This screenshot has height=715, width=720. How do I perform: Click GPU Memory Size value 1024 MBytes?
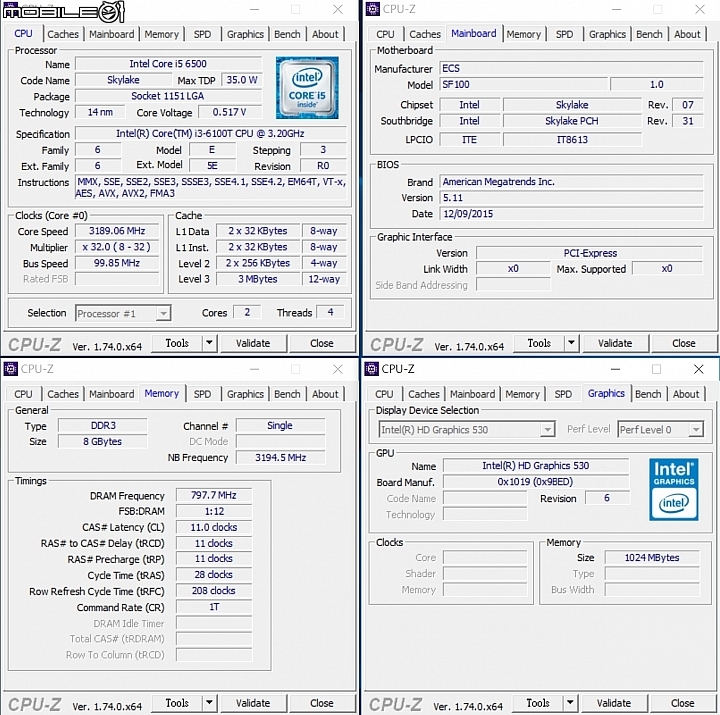click(652, 558)
